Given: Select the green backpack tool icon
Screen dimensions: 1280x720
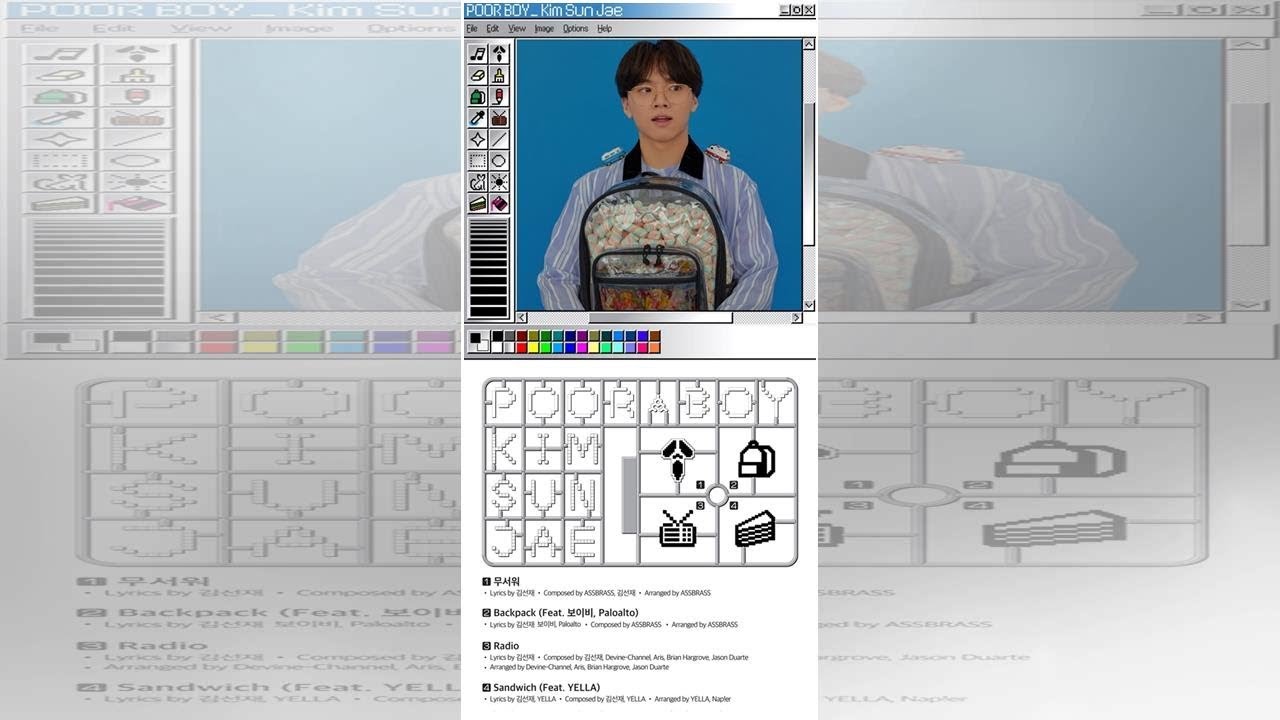Looking at the screenshot, I should click(478, 97).
